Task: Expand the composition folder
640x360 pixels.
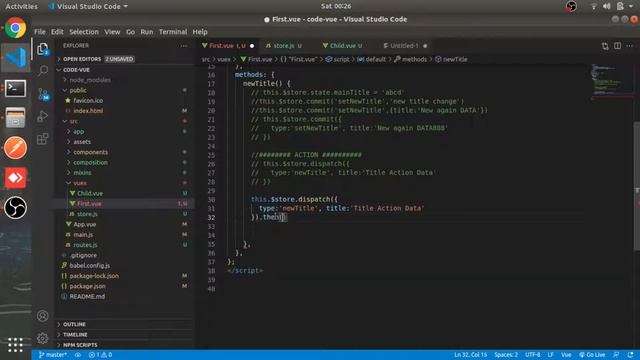Action: pyautogui.click(x=124, y=162)
